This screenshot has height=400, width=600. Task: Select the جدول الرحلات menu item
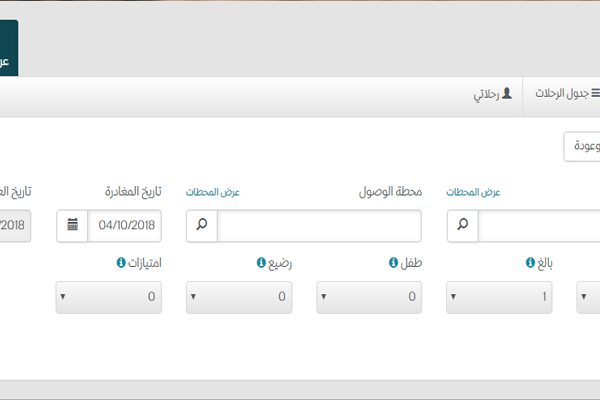click(x=565, y=94)
